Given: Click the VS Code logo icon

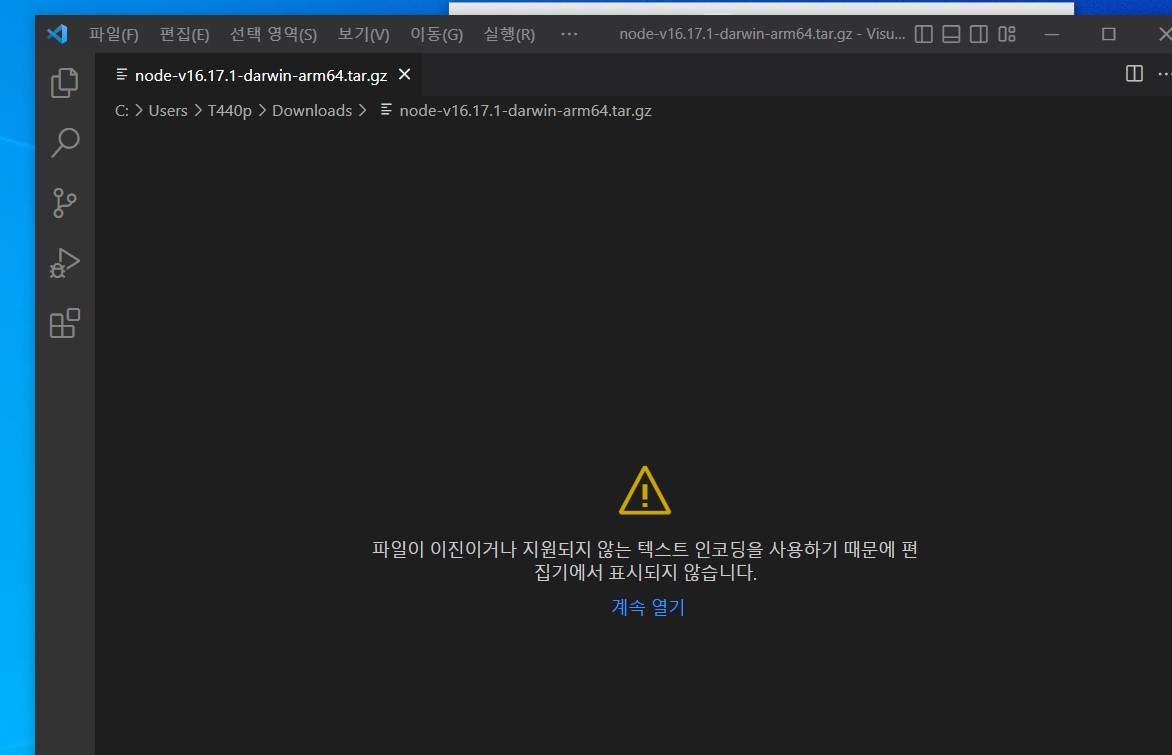Looking at the screenshot, I should [x=58, y=34].
